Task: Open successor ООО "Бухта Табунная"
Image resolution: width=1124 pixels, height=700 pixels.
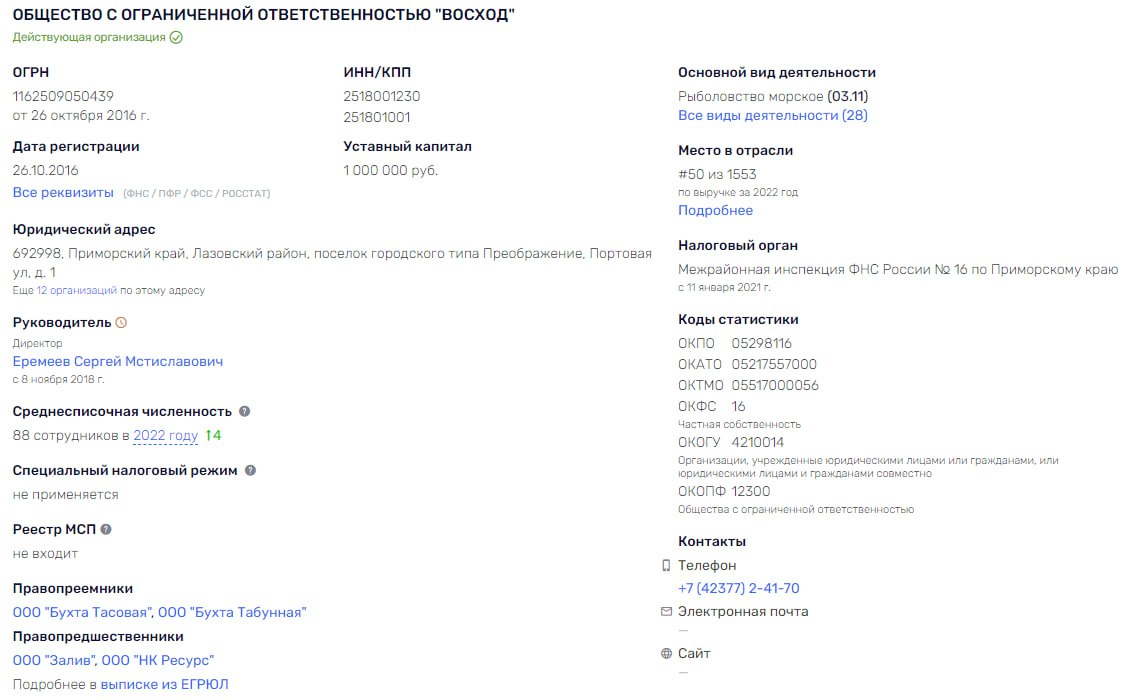Action: (232, 613)
